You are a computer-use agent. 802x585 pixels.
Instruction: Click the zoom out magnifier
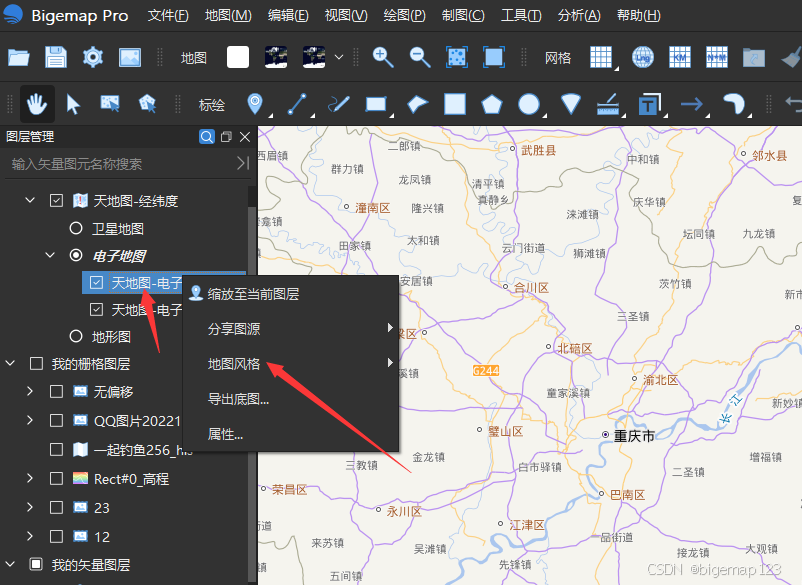coord(419,57)
